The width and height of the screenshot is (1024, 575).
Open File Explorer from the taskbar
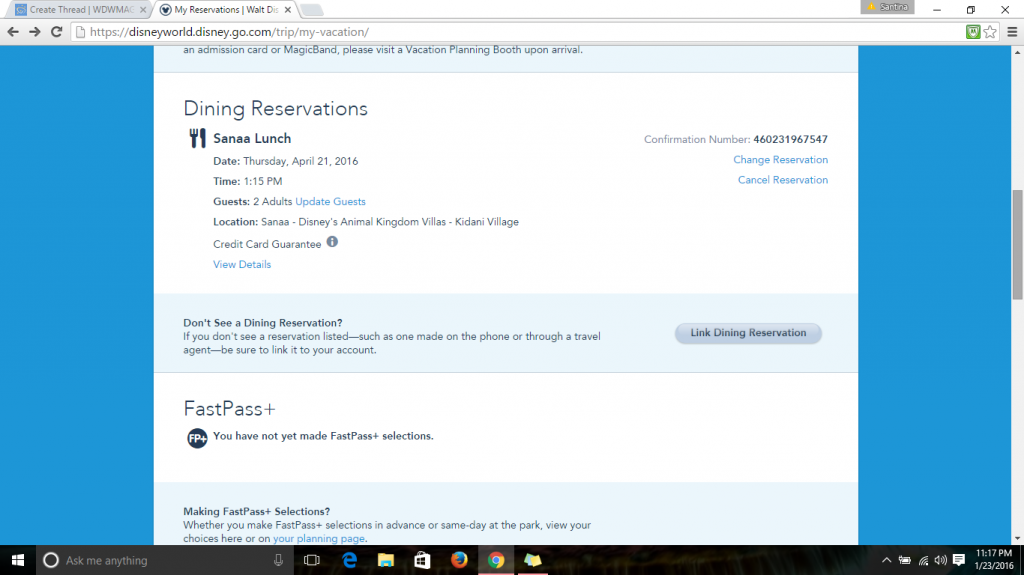click(386, 560)
